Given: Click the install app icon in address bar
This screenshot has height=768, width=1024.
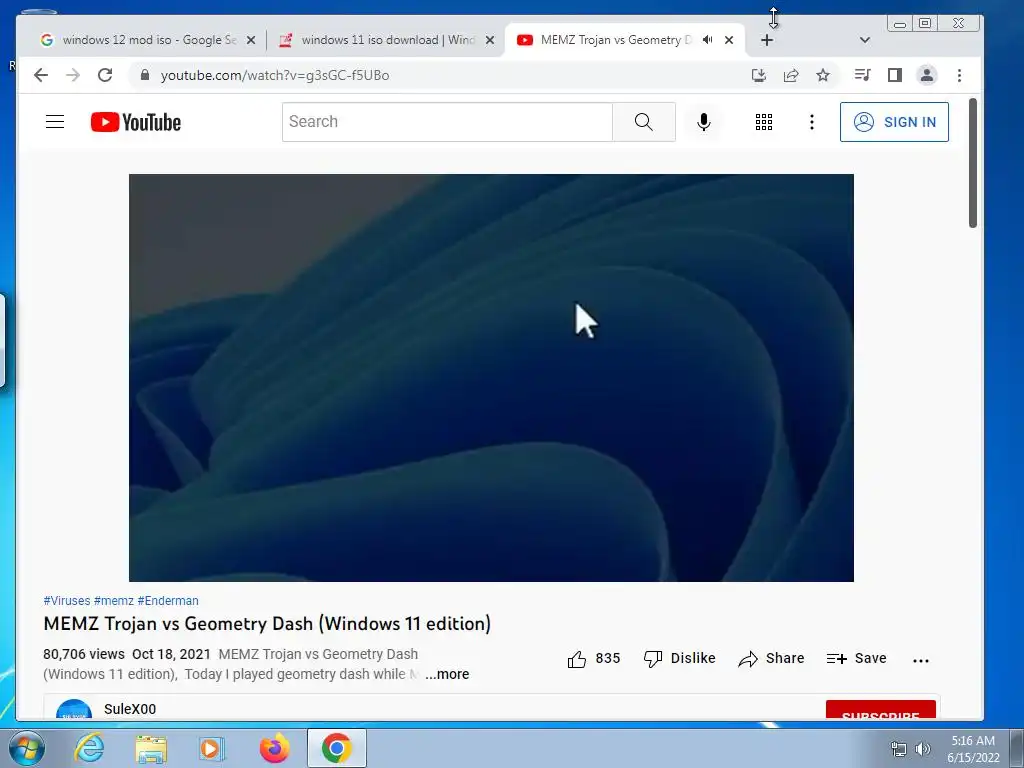Looking at the screenshot, I should [758, 75].
